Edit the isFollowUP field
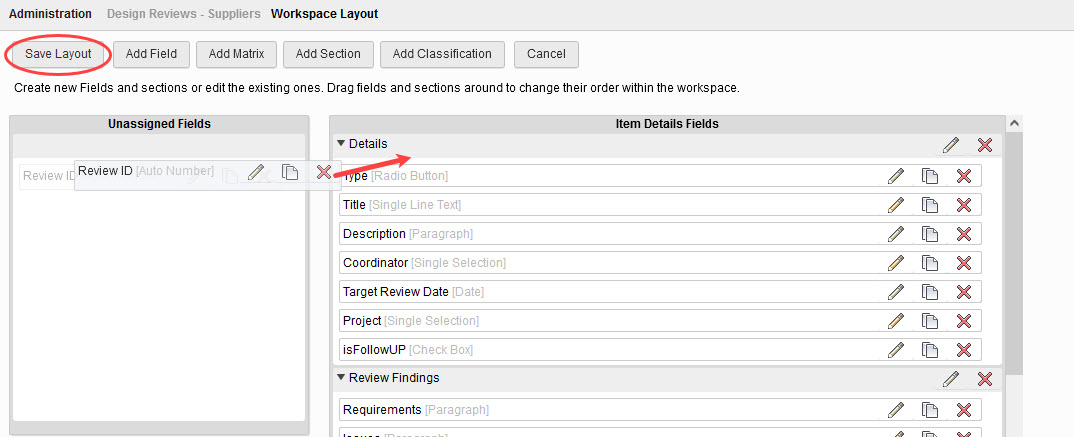This screenshot has width=1074, height=437. click(895, 350)
